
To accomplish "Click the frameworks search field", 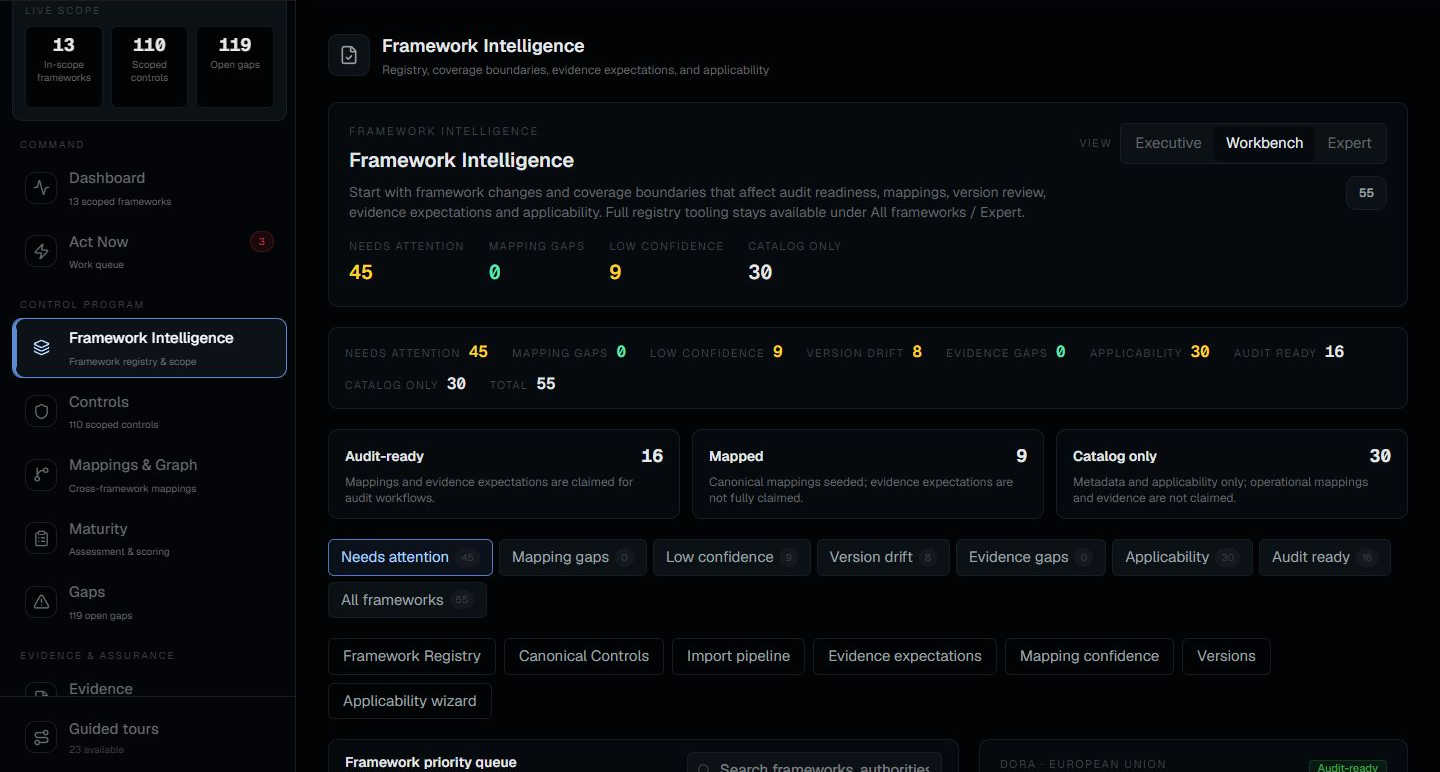I will [x=814, y=765].
